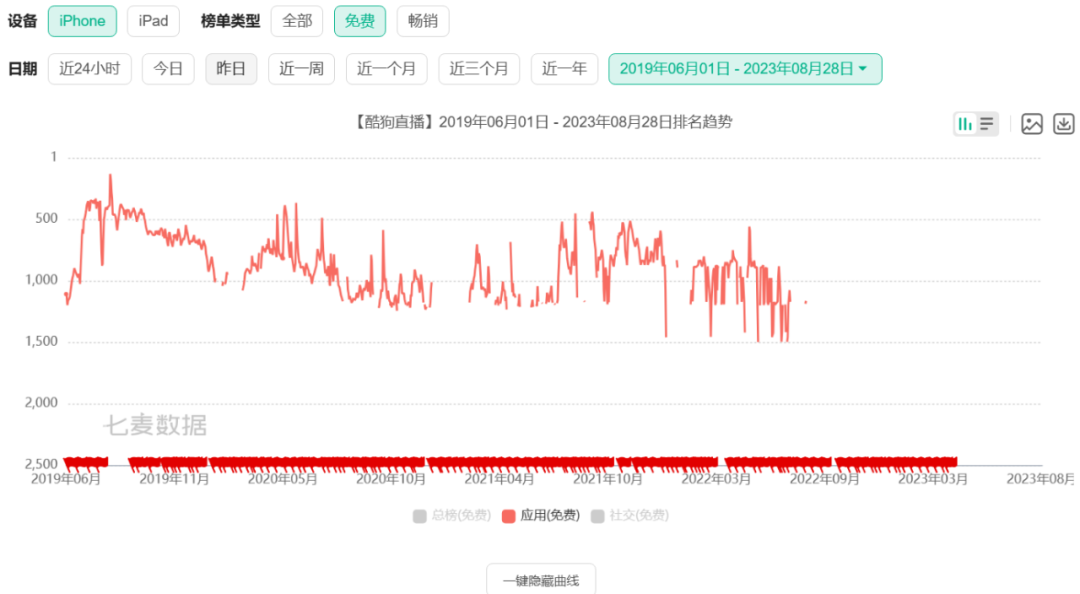Toggle 应用(免费) legend series

[x=541, y=515]
